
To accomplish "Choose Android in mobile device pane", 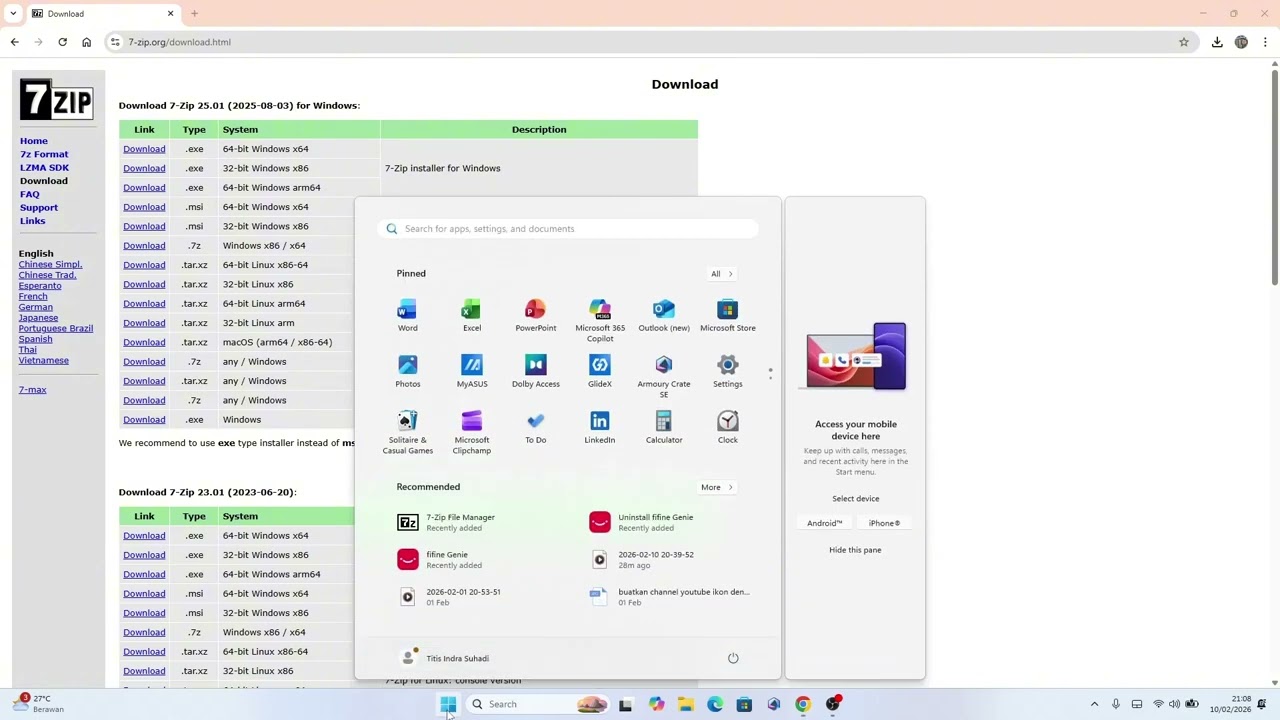I will tap(825, 523).
